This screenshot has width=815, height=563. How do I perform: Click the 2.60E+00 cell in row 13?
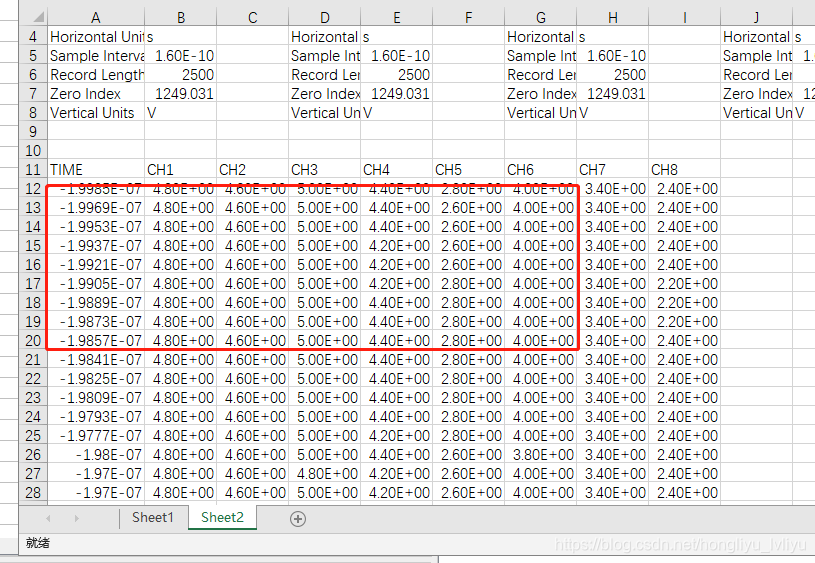tap(468, 207)
